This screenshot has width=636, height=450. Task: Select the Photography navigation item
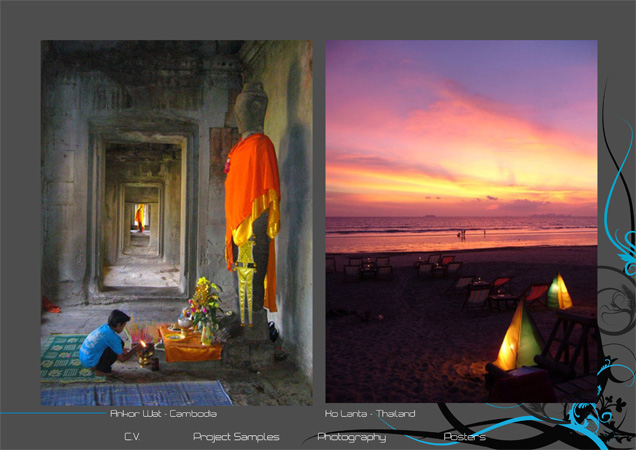(351, 437)
